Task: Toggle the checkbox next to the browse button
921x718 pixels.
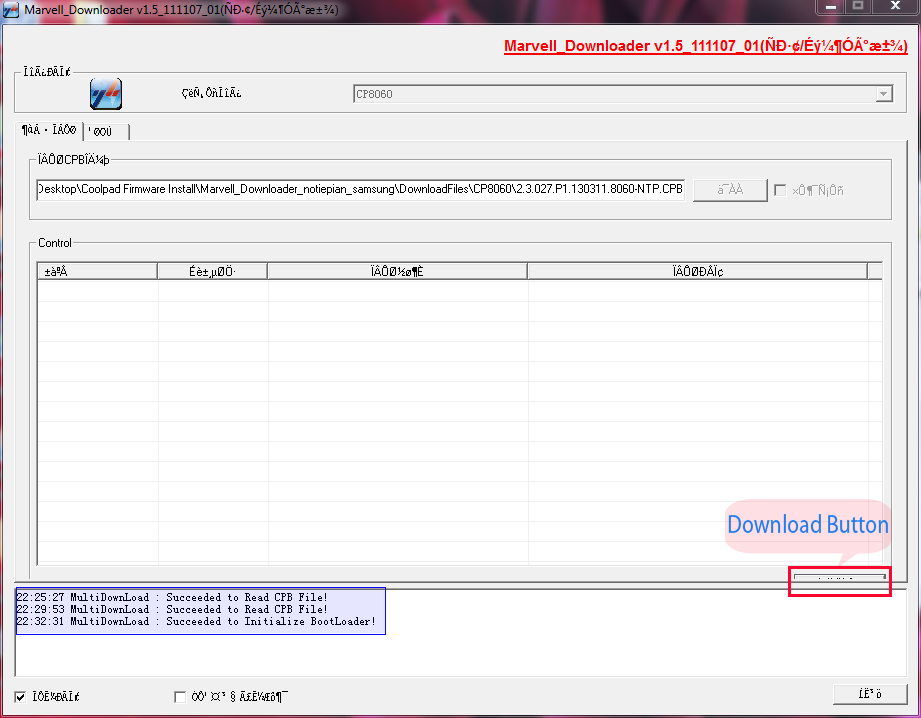Action: 780,190
